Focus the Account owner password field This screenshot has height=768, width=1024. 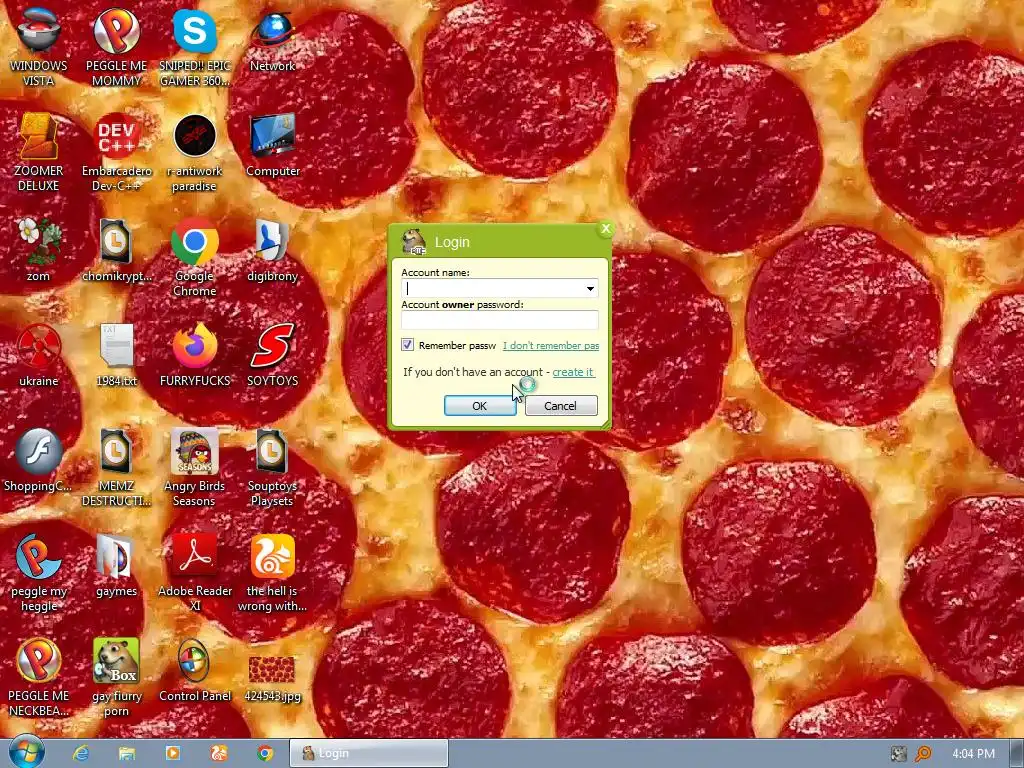[x=500, y=320]
